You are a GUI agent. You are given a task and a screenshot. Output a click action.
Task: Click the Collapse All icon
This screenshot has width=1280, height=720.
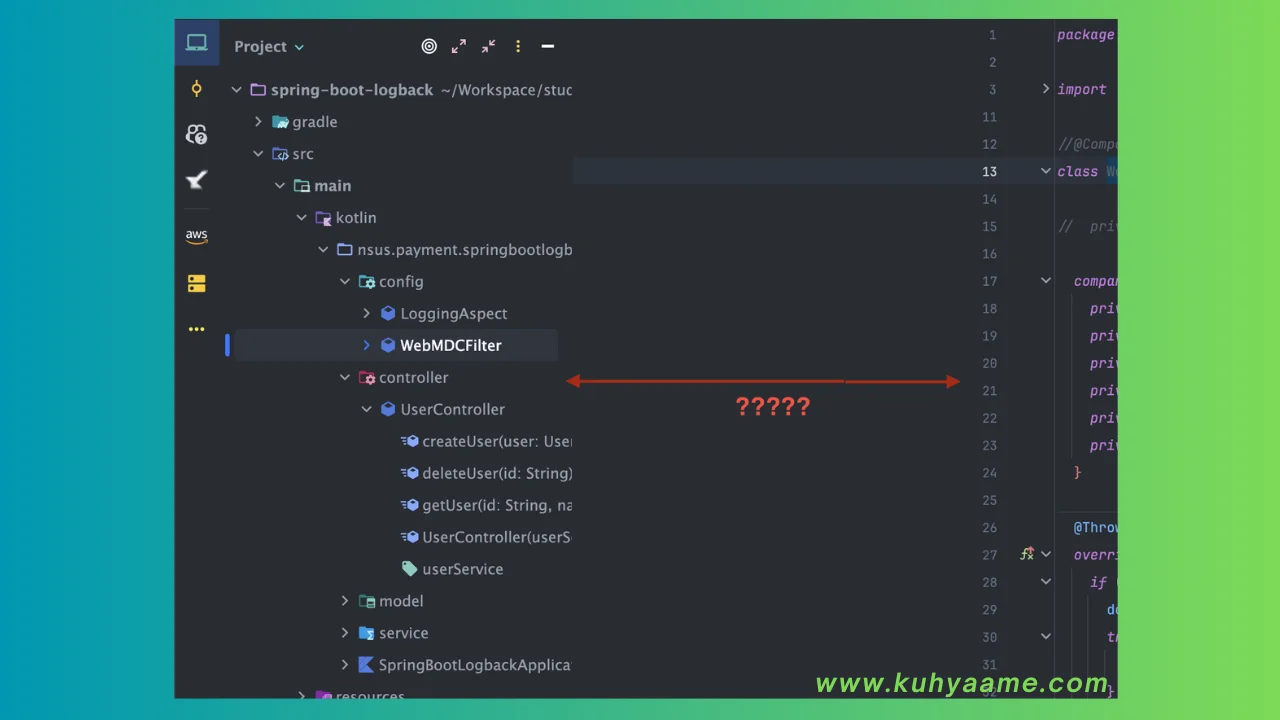pyautogui.click(x=488, y=46)
